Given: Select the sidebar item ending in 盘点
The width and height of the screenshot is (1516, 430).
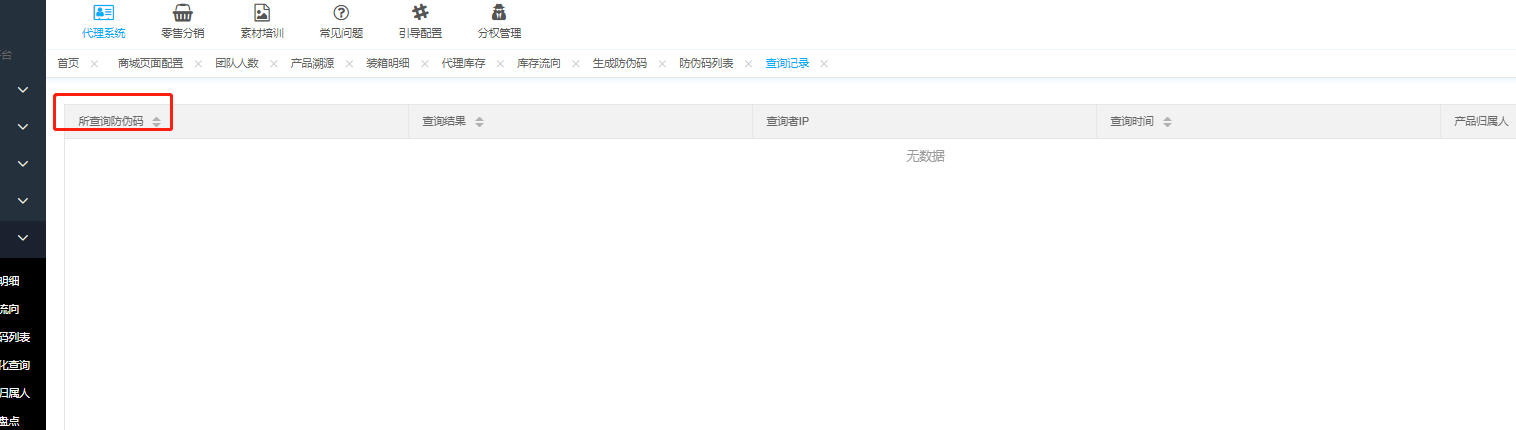Looking at the screenshot, I should [10, 421].
